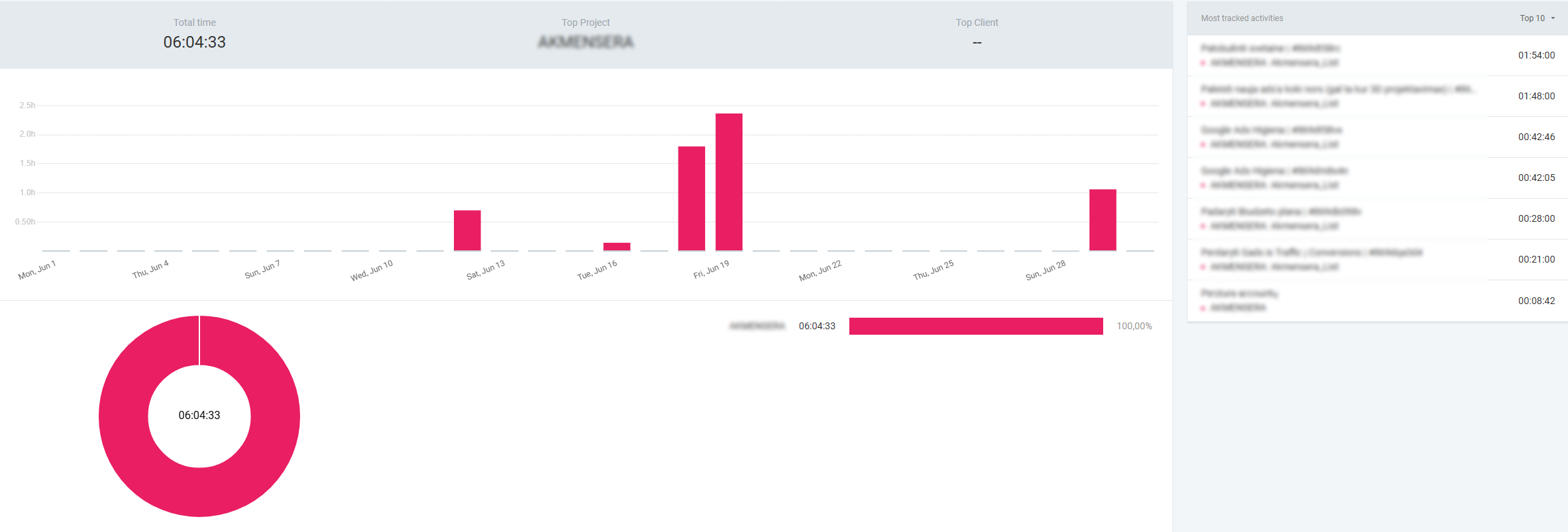Select the activity duration 00:42:46
This screenshot has width=1568, height=532.
tap(1537, 137)
